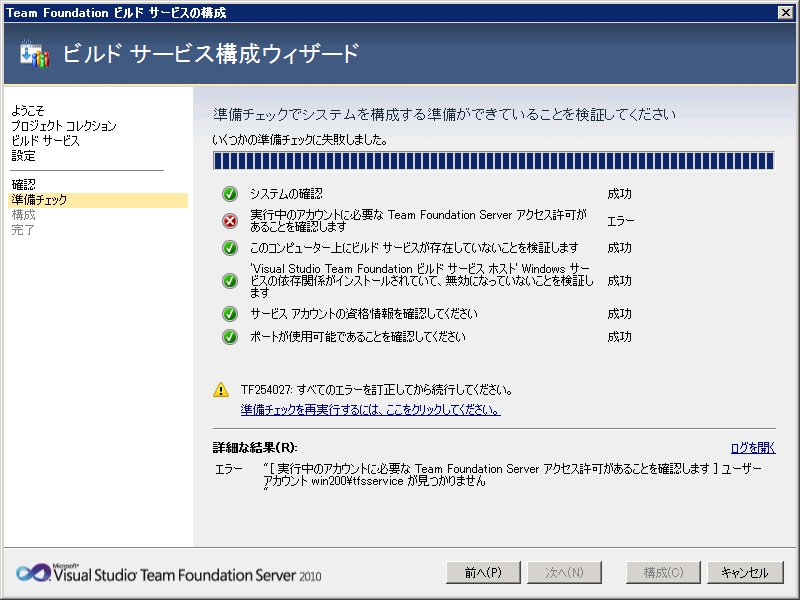Screen dimensions: 800x600
Task: Click the 前へ(P) button
Action: 483,572
